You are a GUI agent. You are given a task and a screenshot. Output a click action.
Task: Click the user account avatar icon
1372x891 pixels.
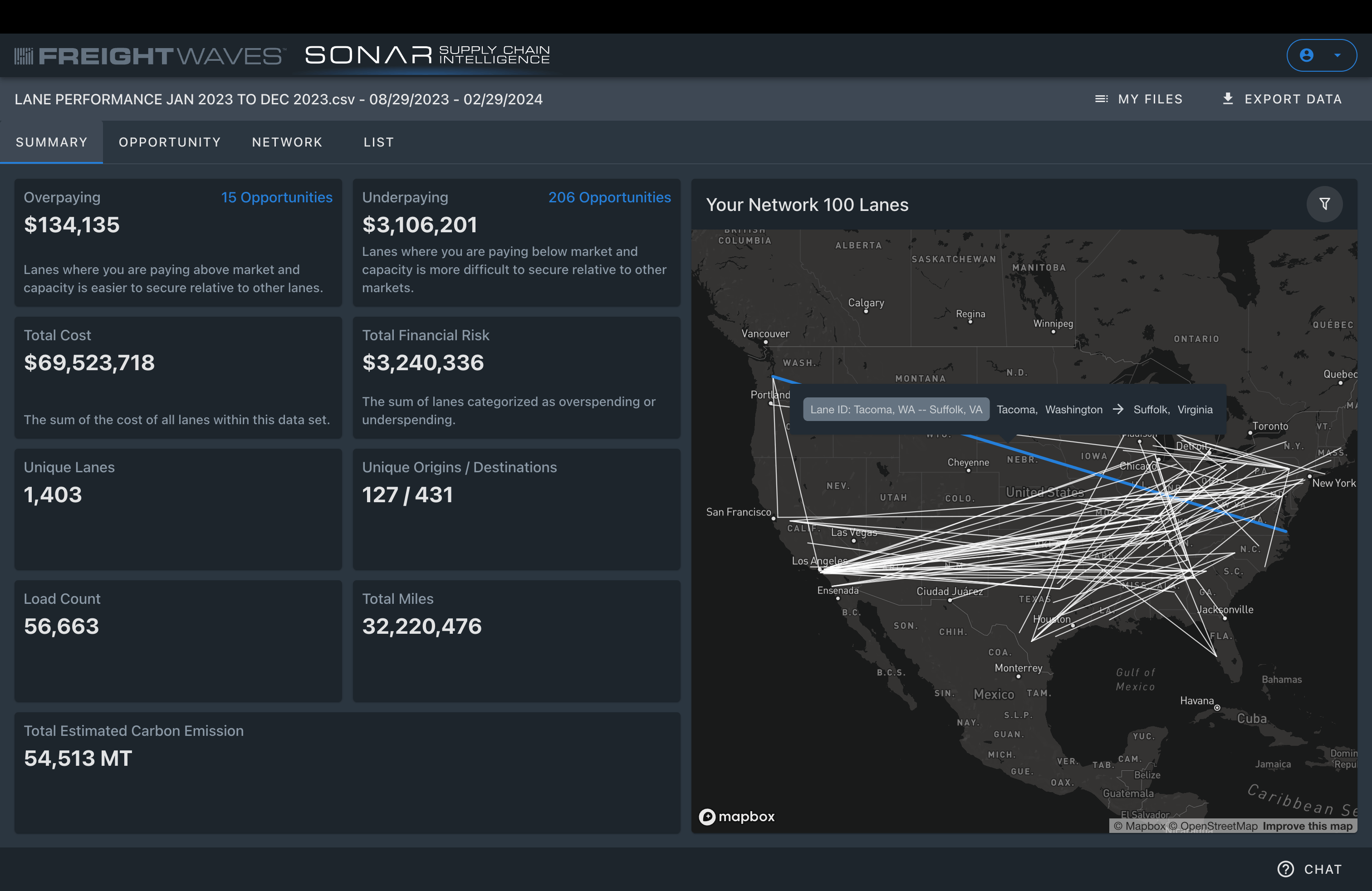pos(1307,55)
